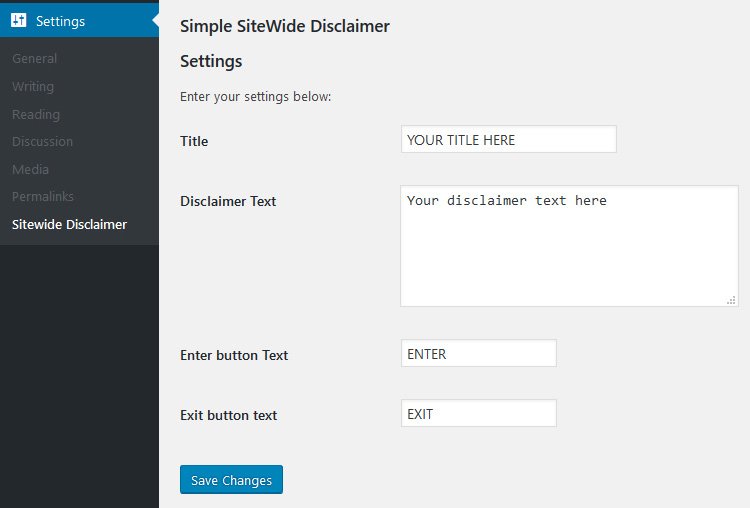Click the Title field label
Viewport: 750px width, 508px height.
coord(194,141)
